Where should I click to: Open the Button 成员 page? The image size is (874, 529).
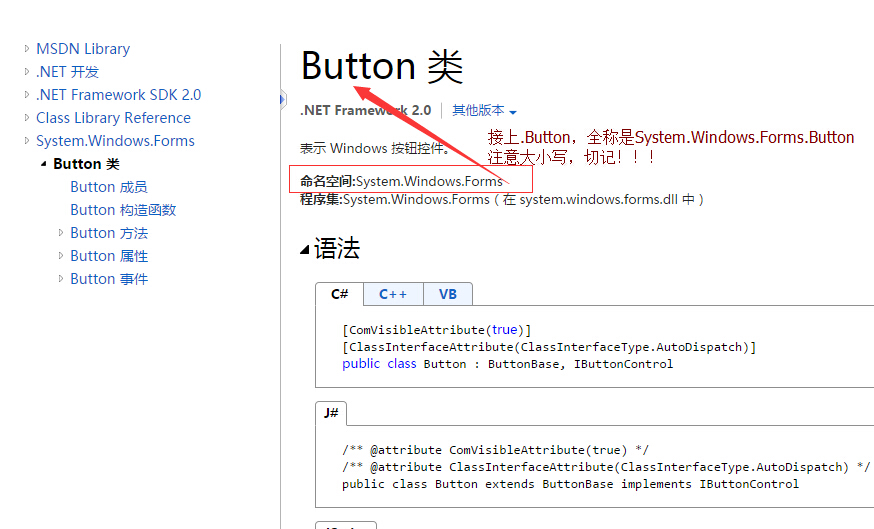point(109,187)
